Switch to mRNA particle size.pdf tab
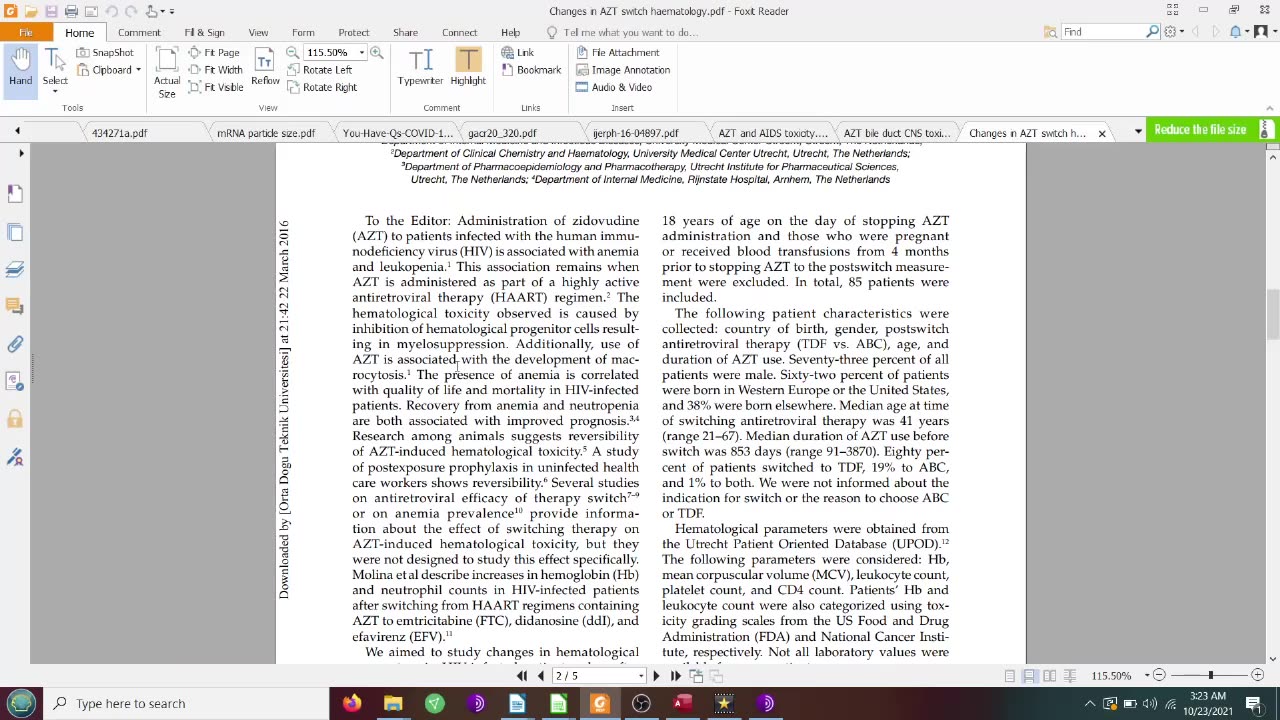 pos(265,133)
